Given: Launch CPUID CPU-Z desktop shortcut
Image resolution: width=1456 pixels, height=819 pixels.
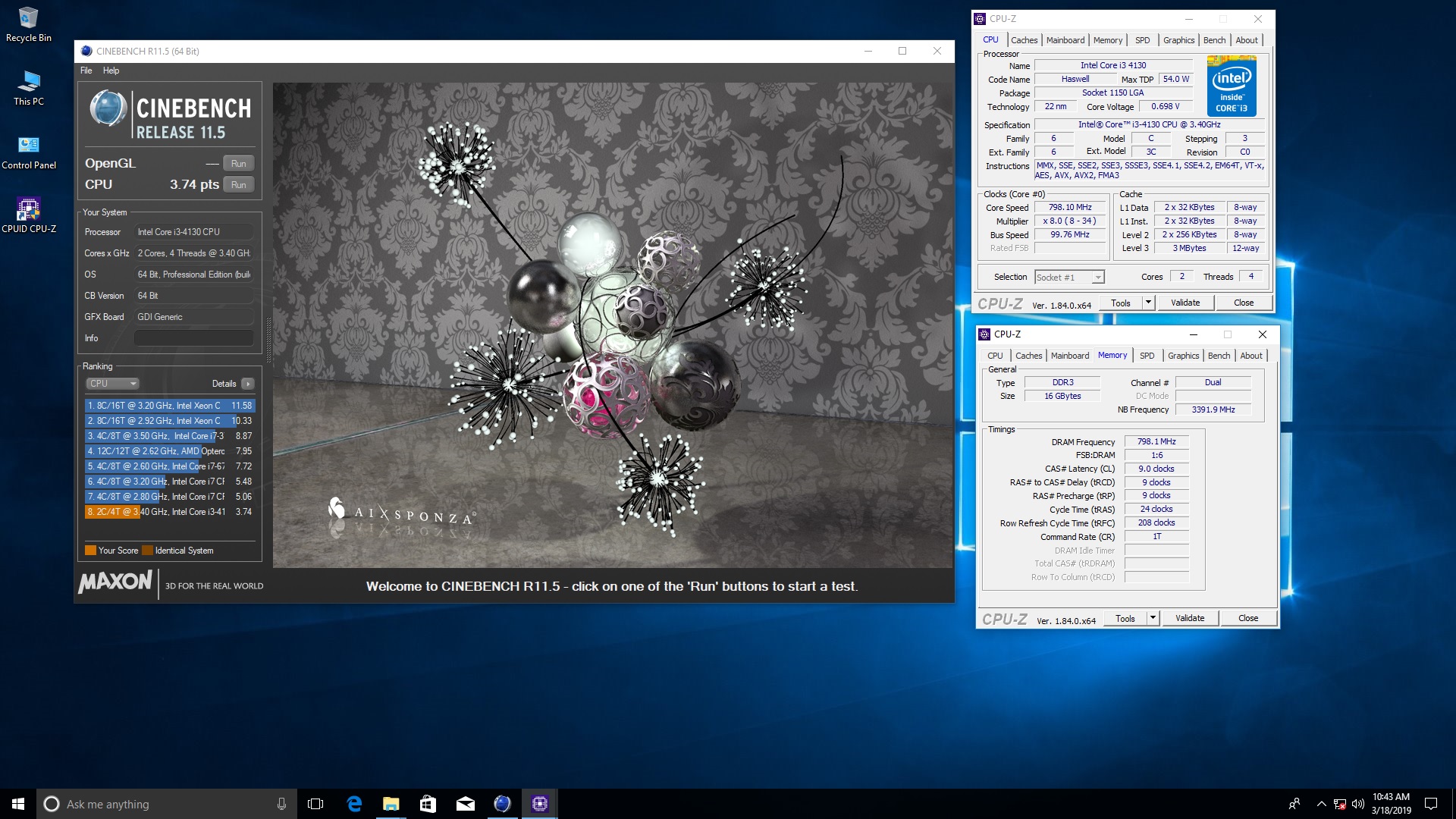Looking at the screenshot, I should tap(28, 215).
